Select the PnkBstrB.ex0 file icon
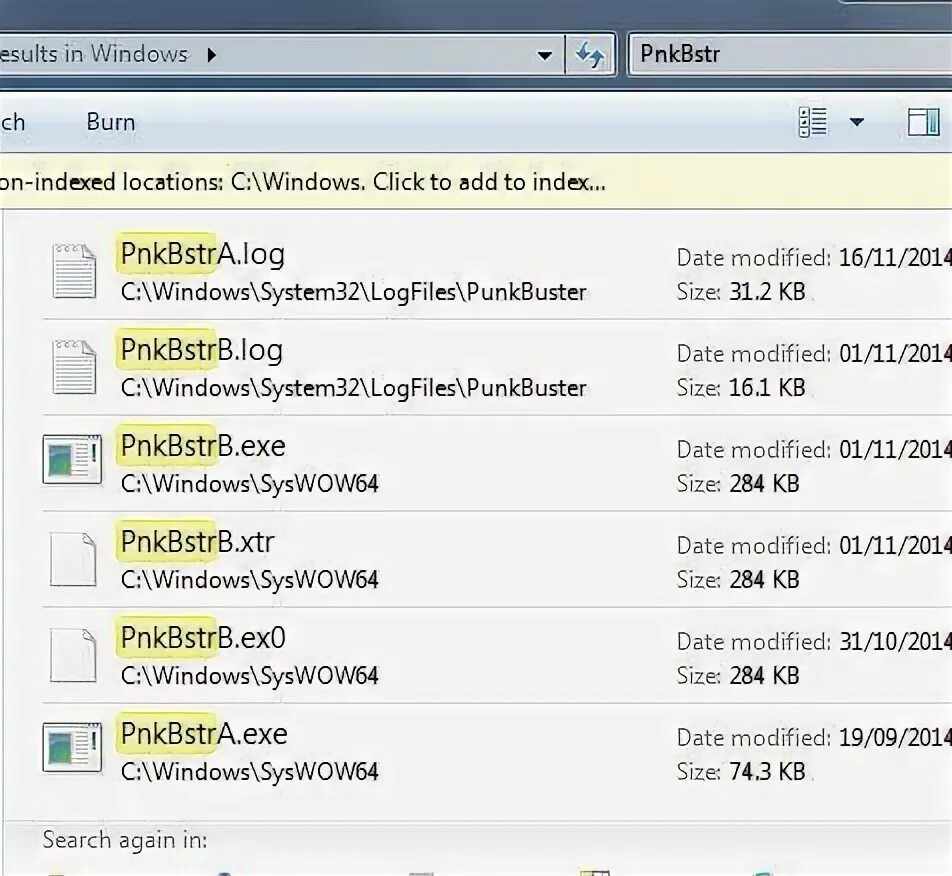This screenshot has width=952, height=876. [73, 655]
